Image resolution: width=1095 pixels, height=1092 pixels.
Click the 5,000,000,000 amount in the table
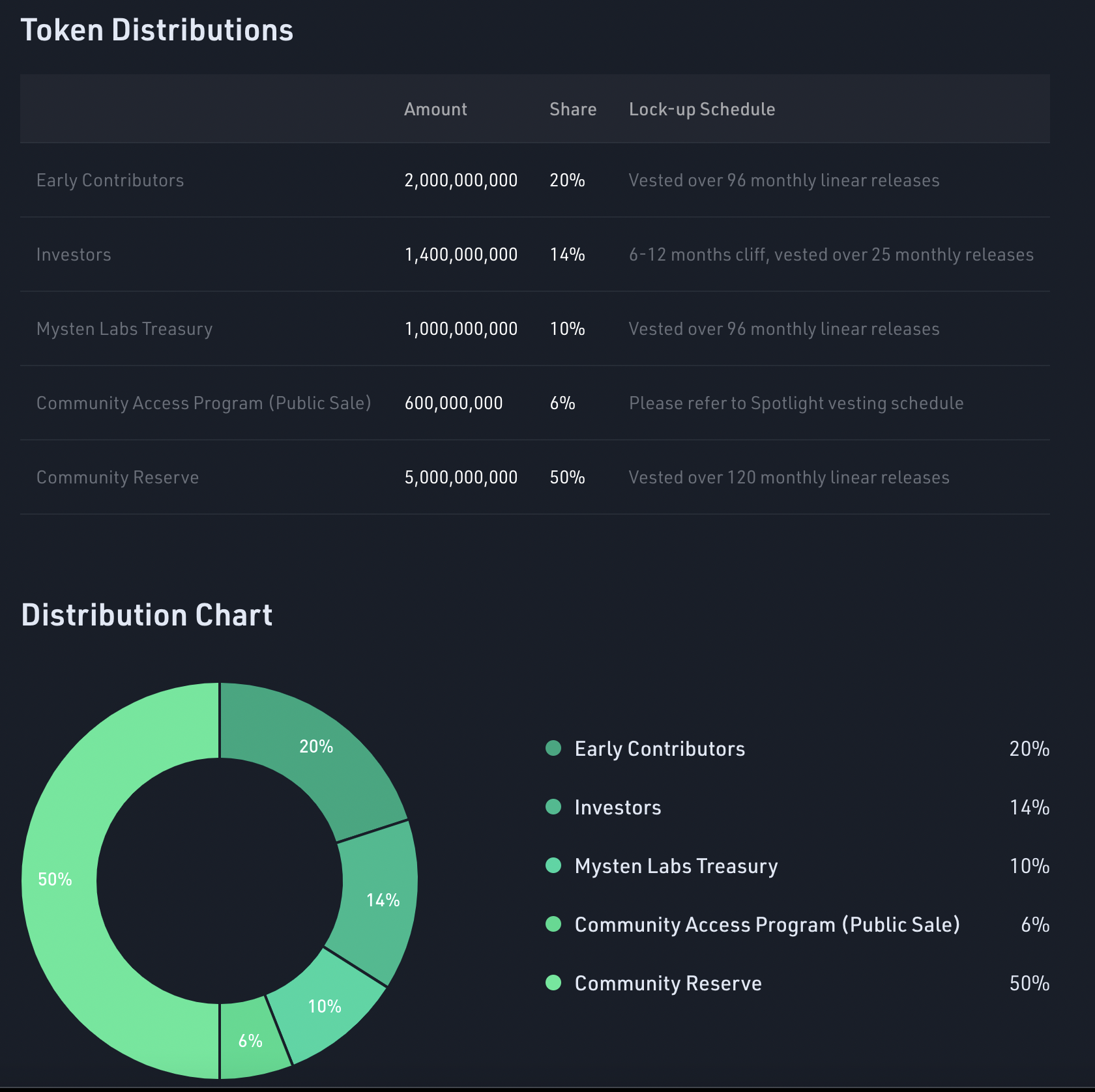[x=461, y=478]
